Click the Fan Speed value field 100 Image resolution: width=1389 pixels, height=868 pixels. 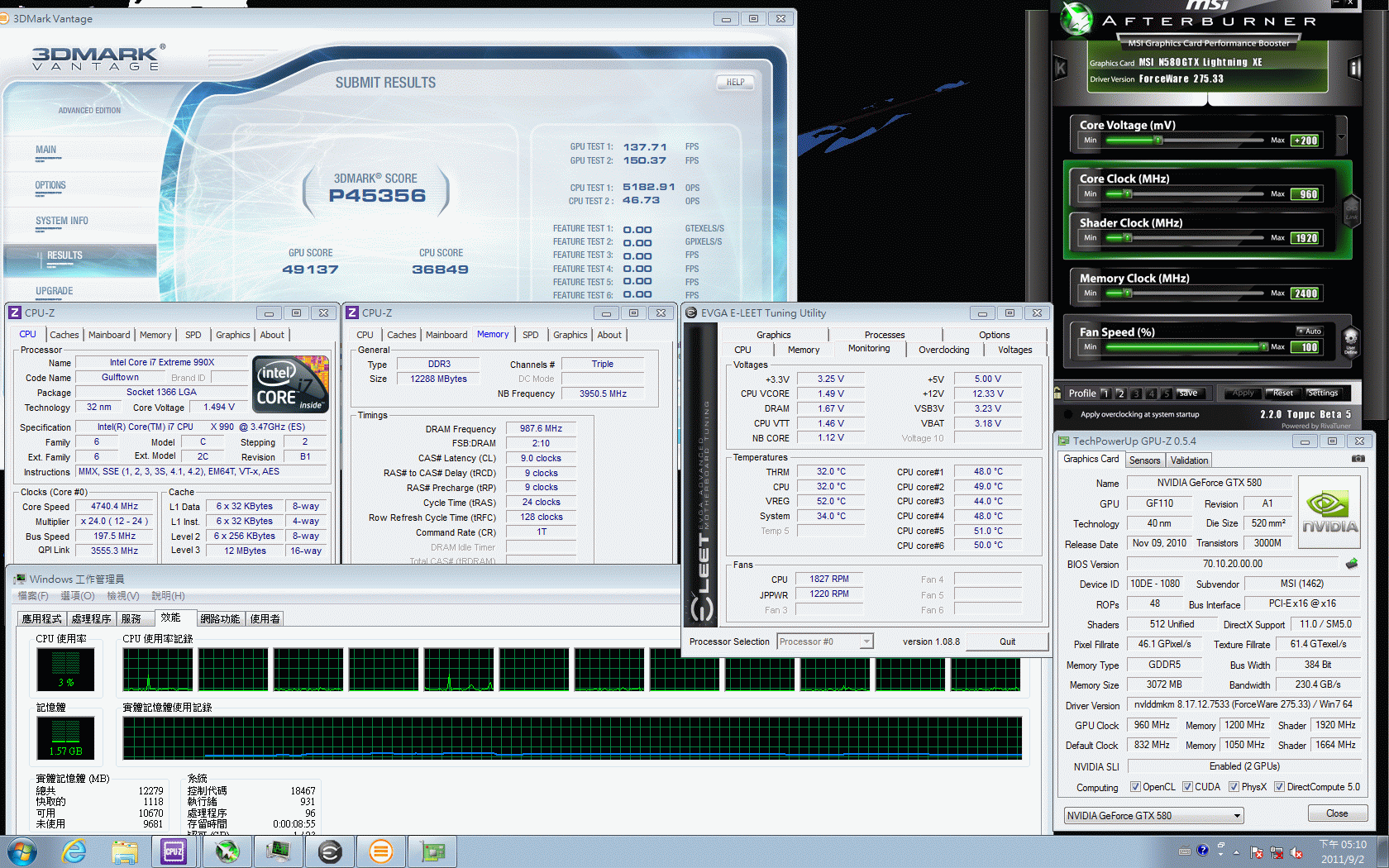pyautogui.click(x=1306, y=347)
